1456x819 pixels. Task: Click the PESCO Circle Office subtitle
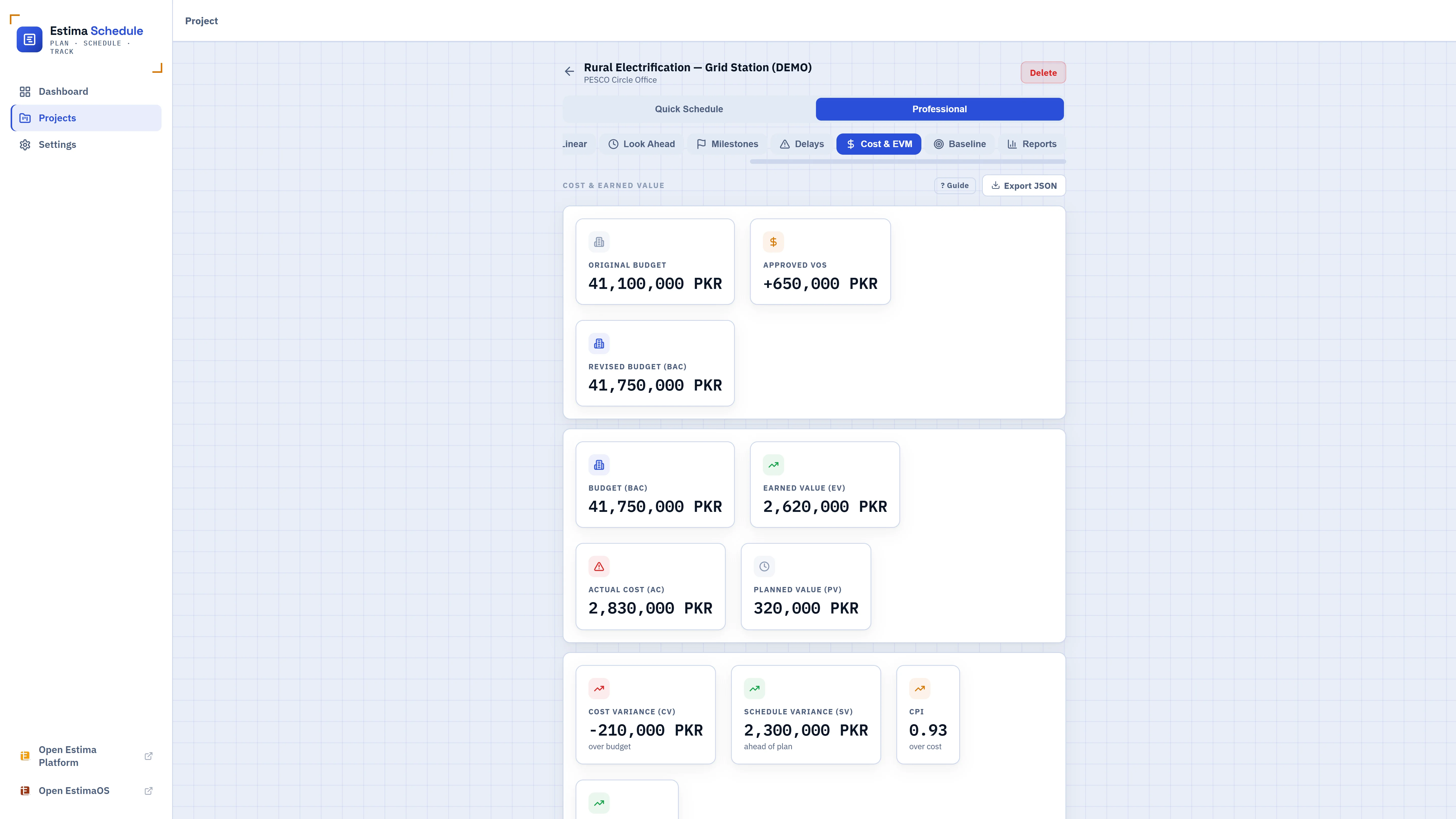(x=620, y=80)
